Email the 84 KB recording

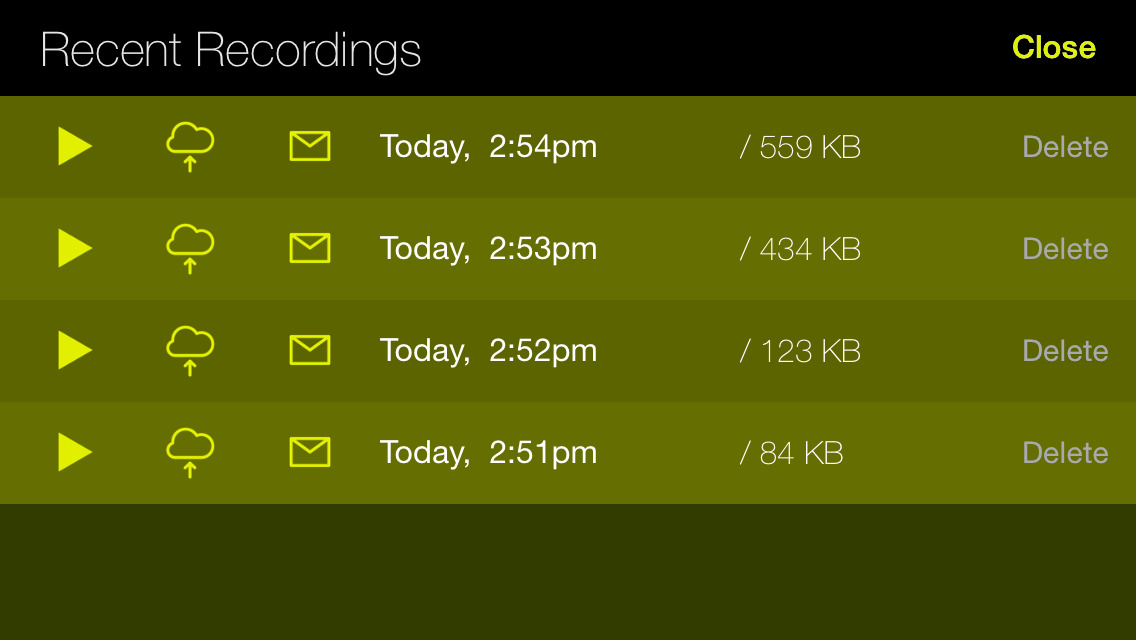[x=310, y=452]
